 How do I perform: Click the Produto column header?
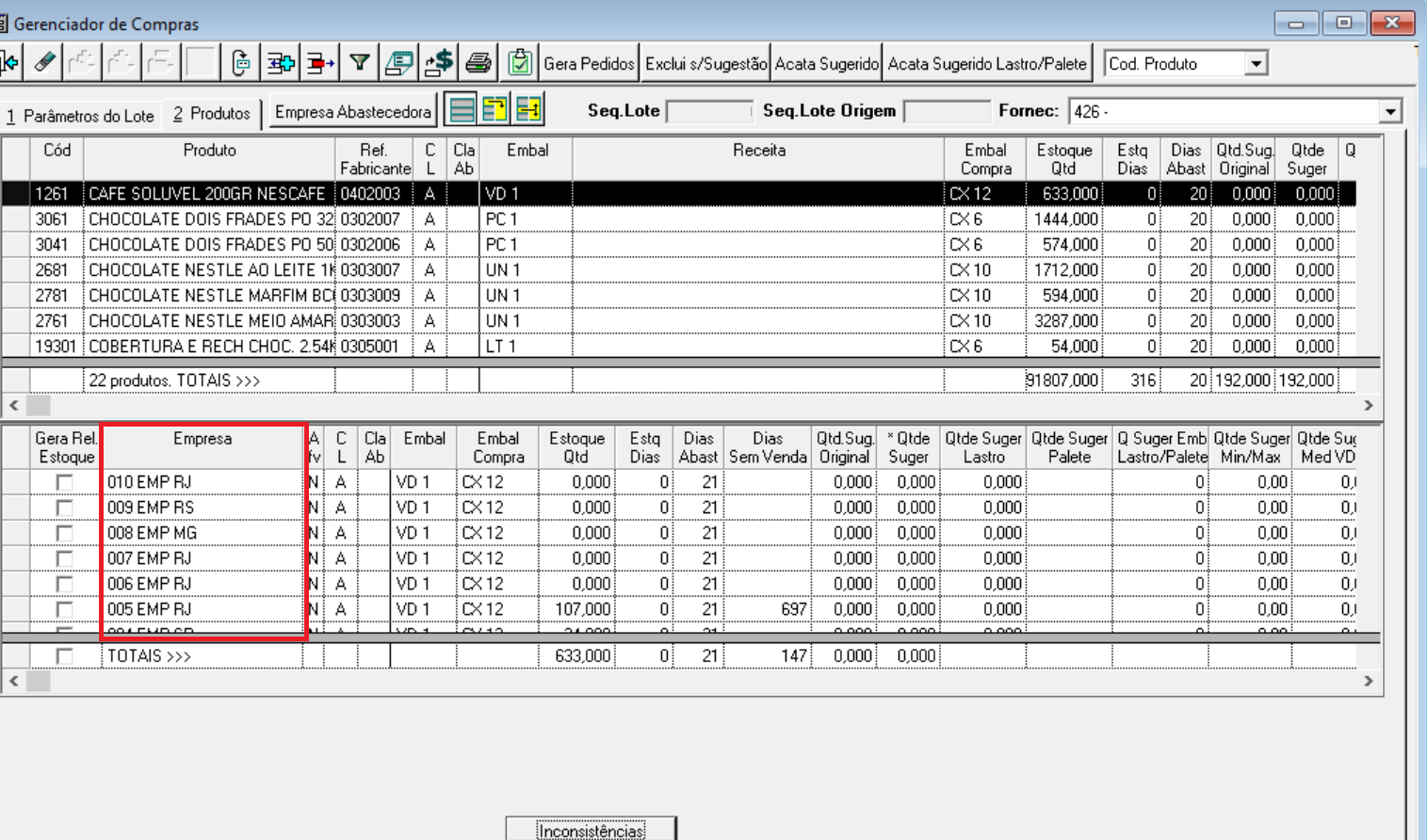209,159
